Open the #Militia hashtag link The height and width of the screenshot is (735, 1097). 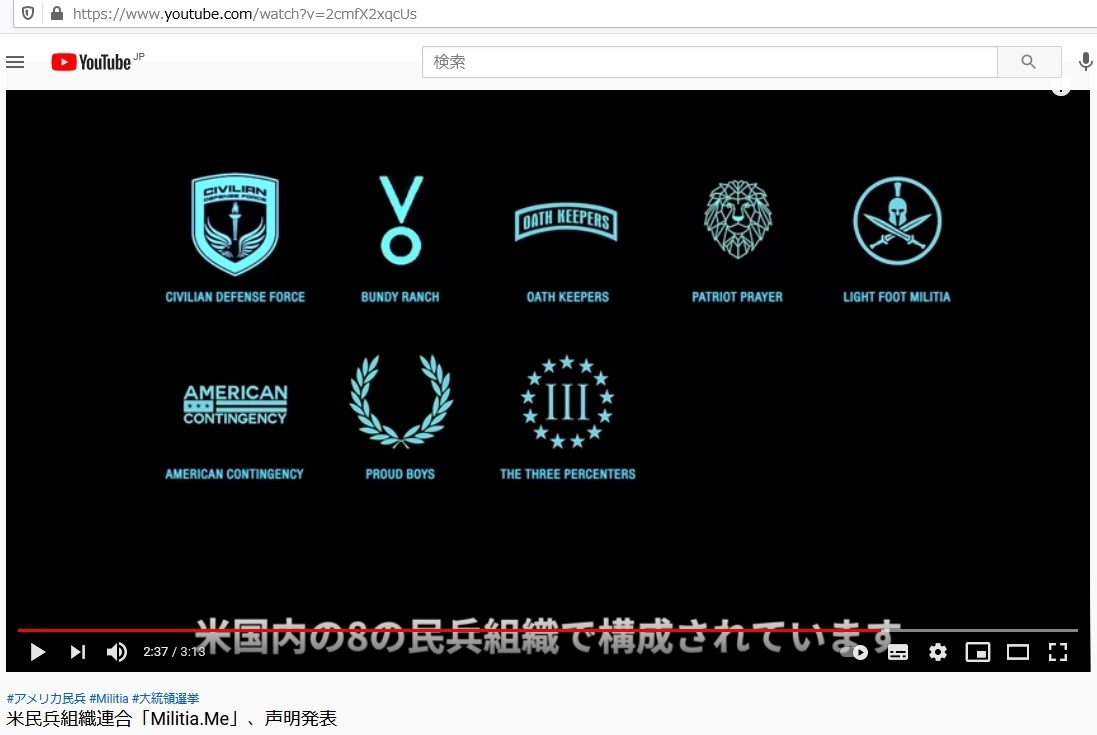[109, 699]
